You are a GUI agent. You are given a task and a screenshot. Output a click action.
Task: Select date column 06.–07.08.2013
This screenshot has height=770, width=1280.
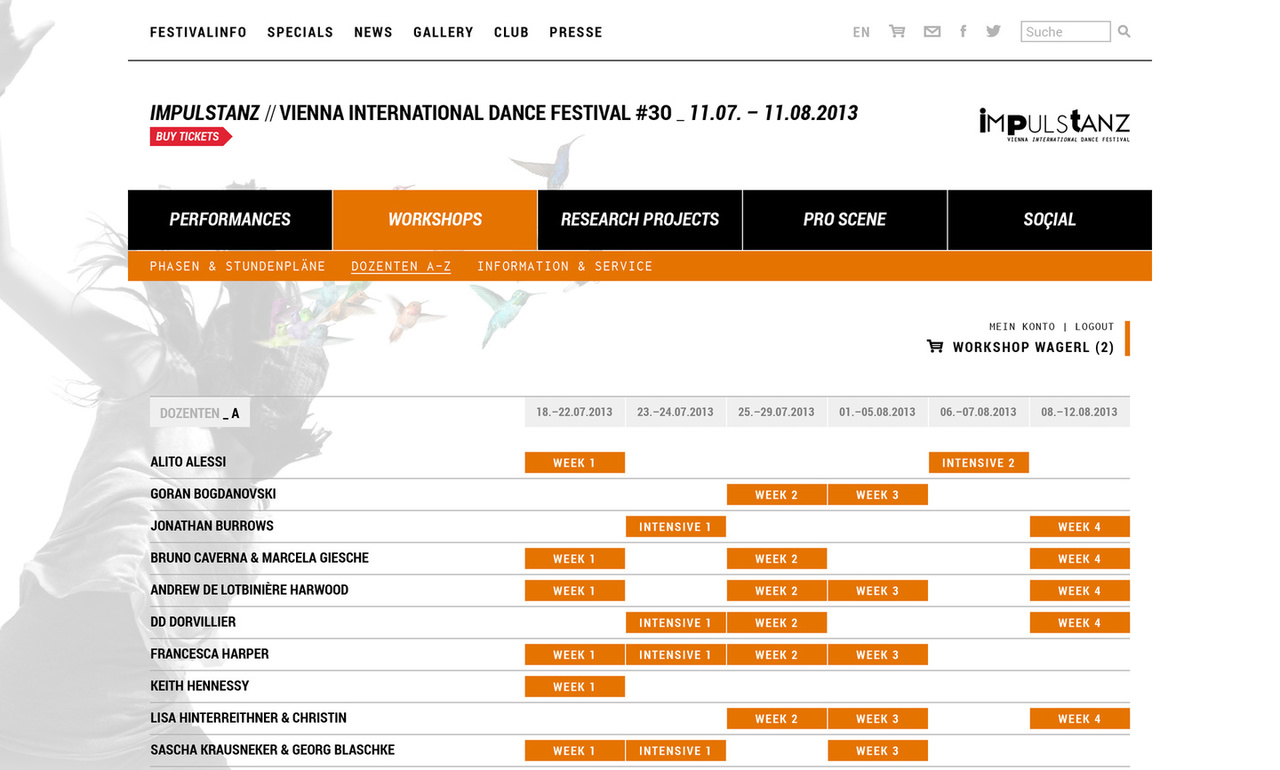pyautogui.click(x=978, y=412)
